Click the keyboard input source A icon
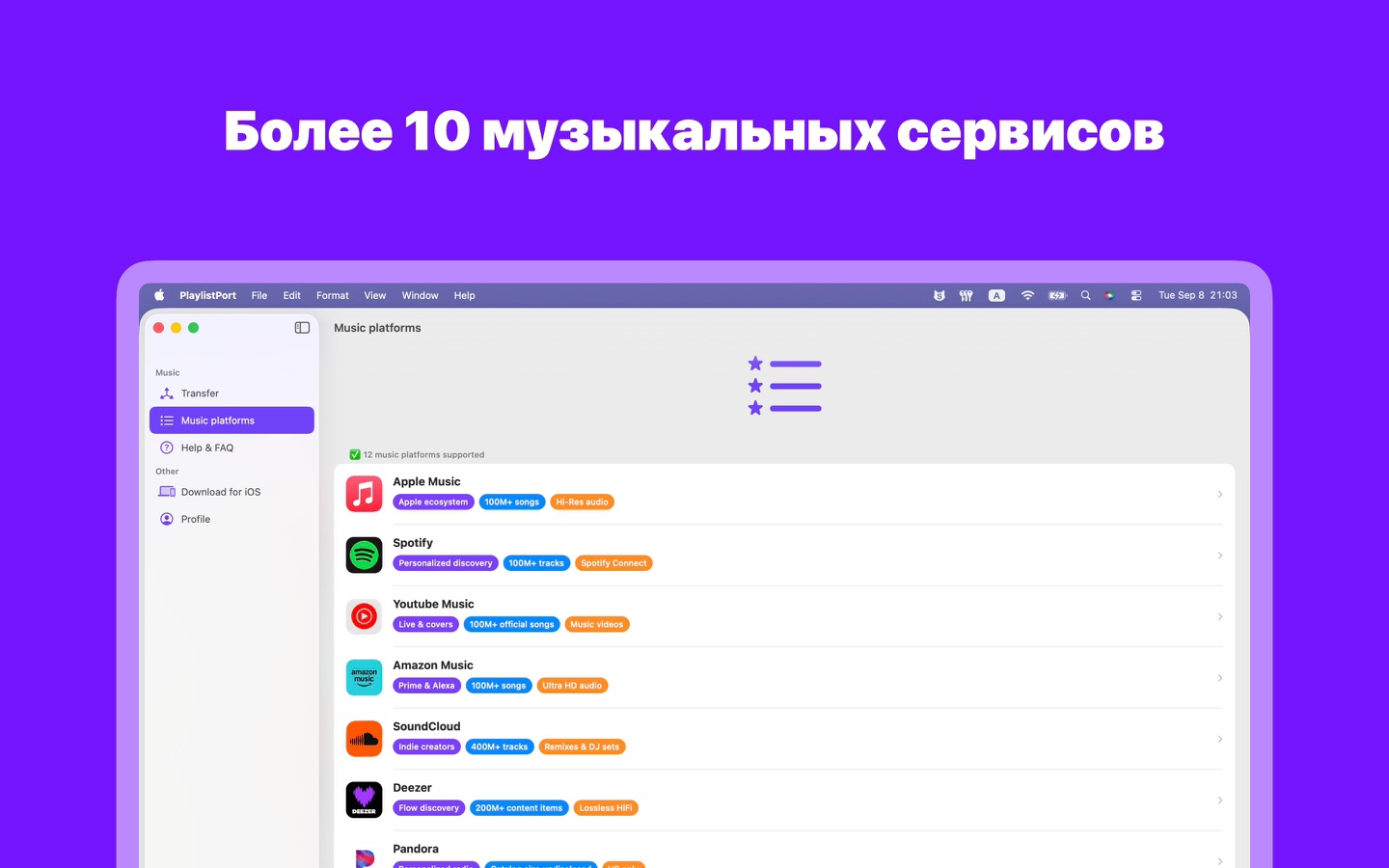The image size is (1389, 868). [996, 296]
